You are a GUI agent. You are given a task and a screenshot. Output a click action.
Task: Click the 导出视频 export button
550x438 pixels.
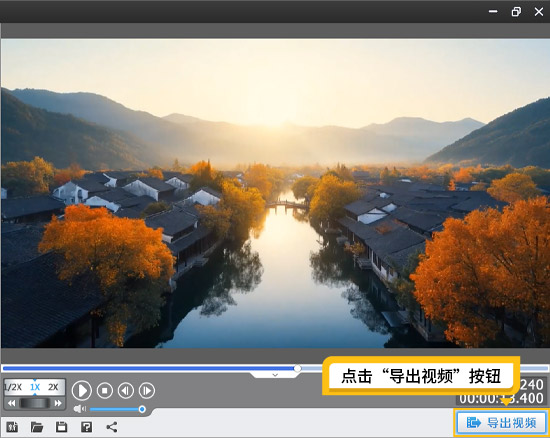pyautogui.click(x=502, y=423)
